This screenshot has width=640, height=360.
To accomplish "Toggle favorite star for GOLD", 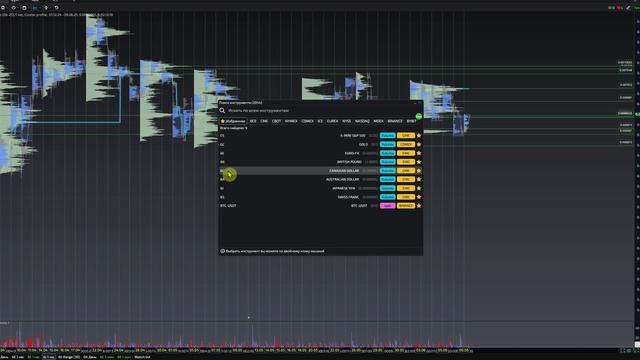I will click(419, 144).
